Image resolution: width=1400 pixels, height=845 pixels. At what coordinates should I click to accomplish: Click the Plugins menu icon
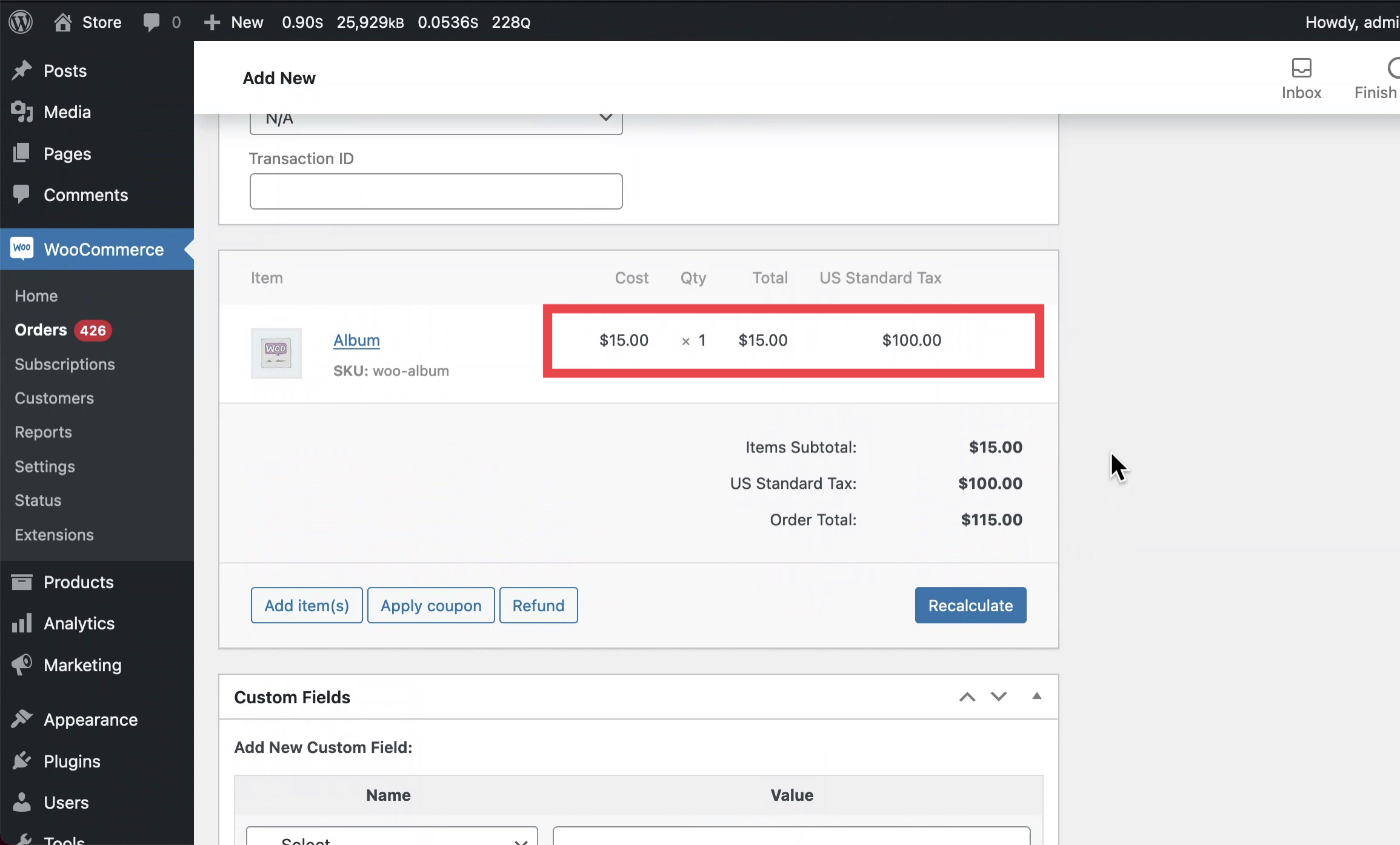tap(22, 761)
